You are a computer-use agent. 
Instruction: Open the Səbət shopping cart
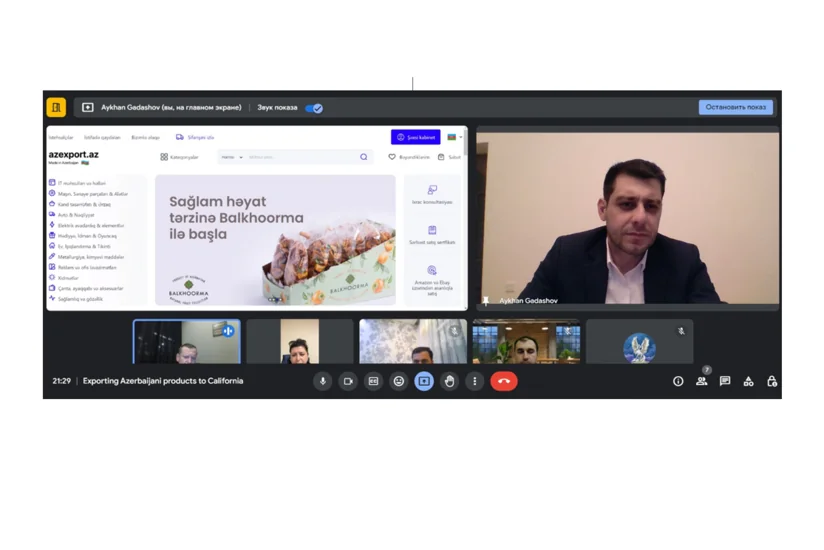[449, 157]
